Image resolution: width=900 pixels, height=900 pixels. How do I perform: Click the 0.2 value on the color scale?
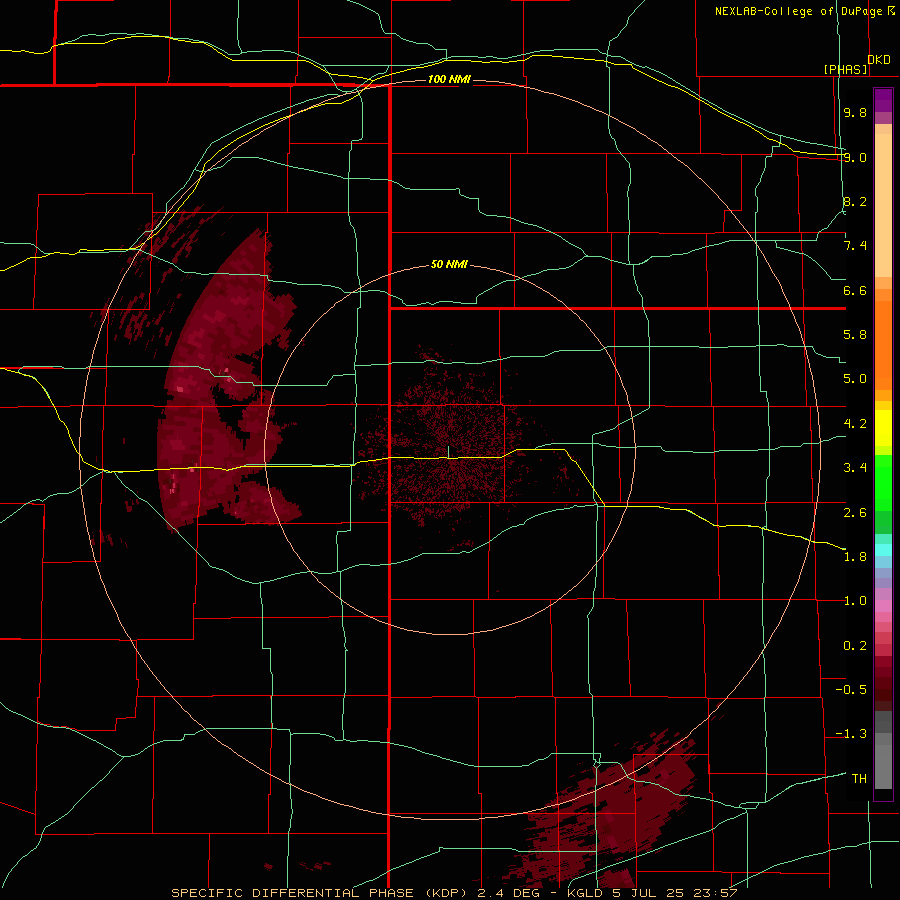(855, 645)
